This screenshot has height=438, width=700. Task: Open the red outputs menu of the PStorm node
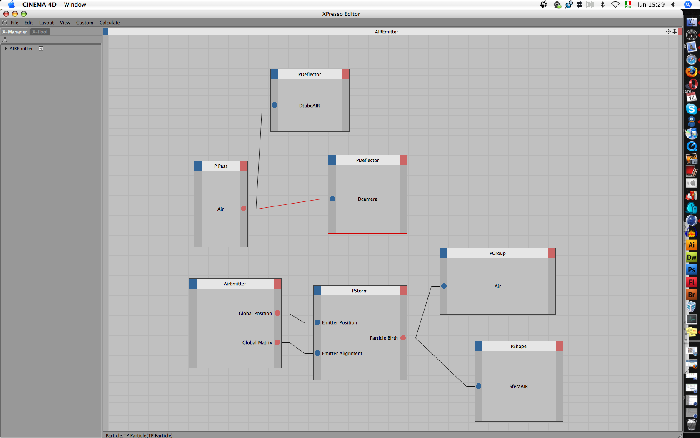(x=404, y=291)
